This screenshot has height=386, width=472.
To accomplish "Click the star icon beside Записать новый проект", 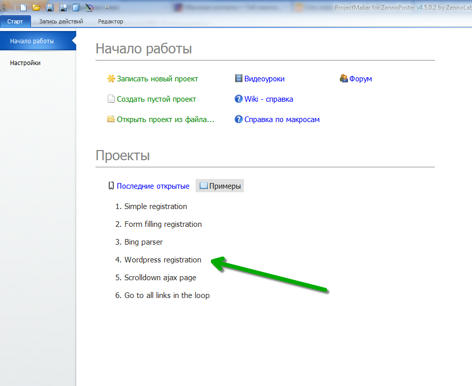I will (x=111, y=79).
